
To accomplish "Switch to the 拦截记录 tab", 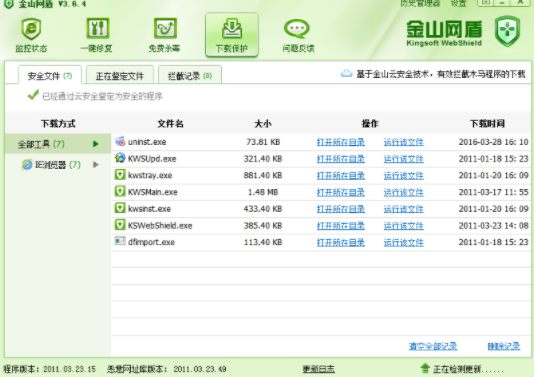I will (190, 75).
